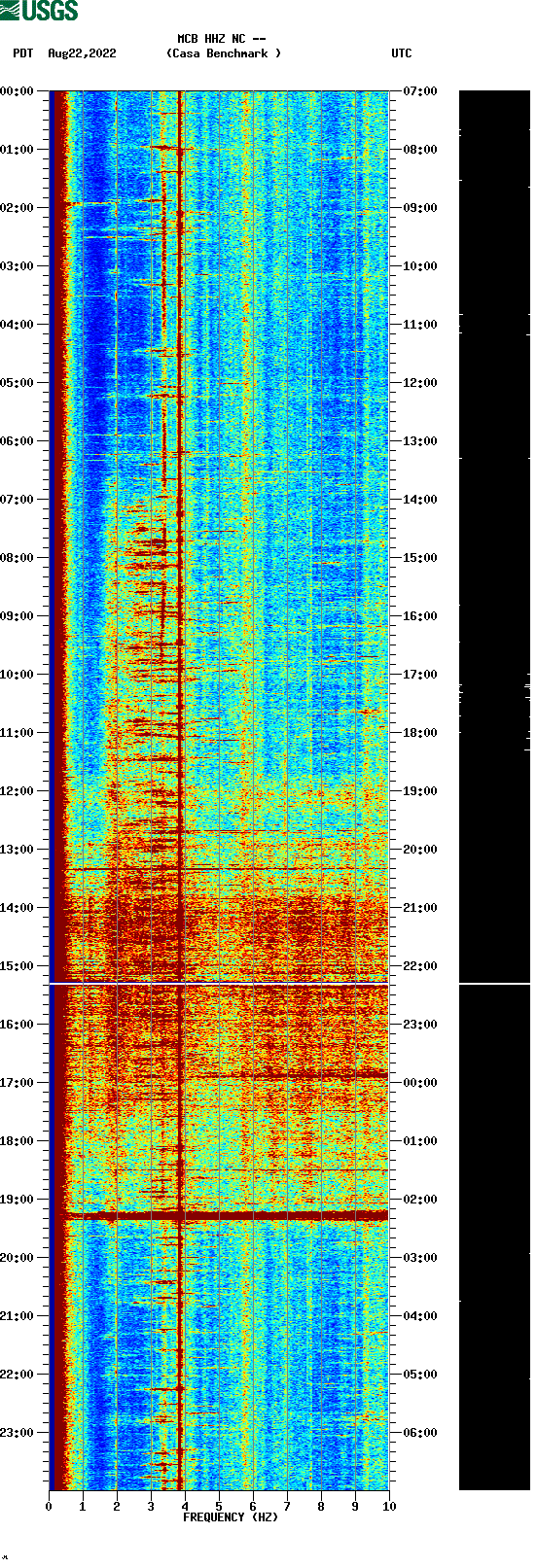
Task: Click the 12:00 UTC time label
Action: pos(420,383)
